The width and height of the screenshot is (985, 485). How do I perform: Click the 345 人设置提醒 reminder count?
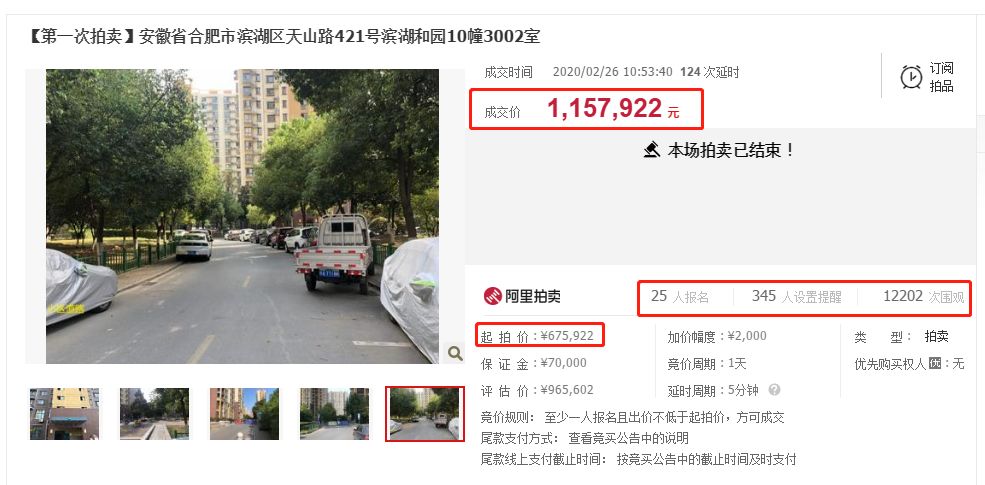(796, 297)
